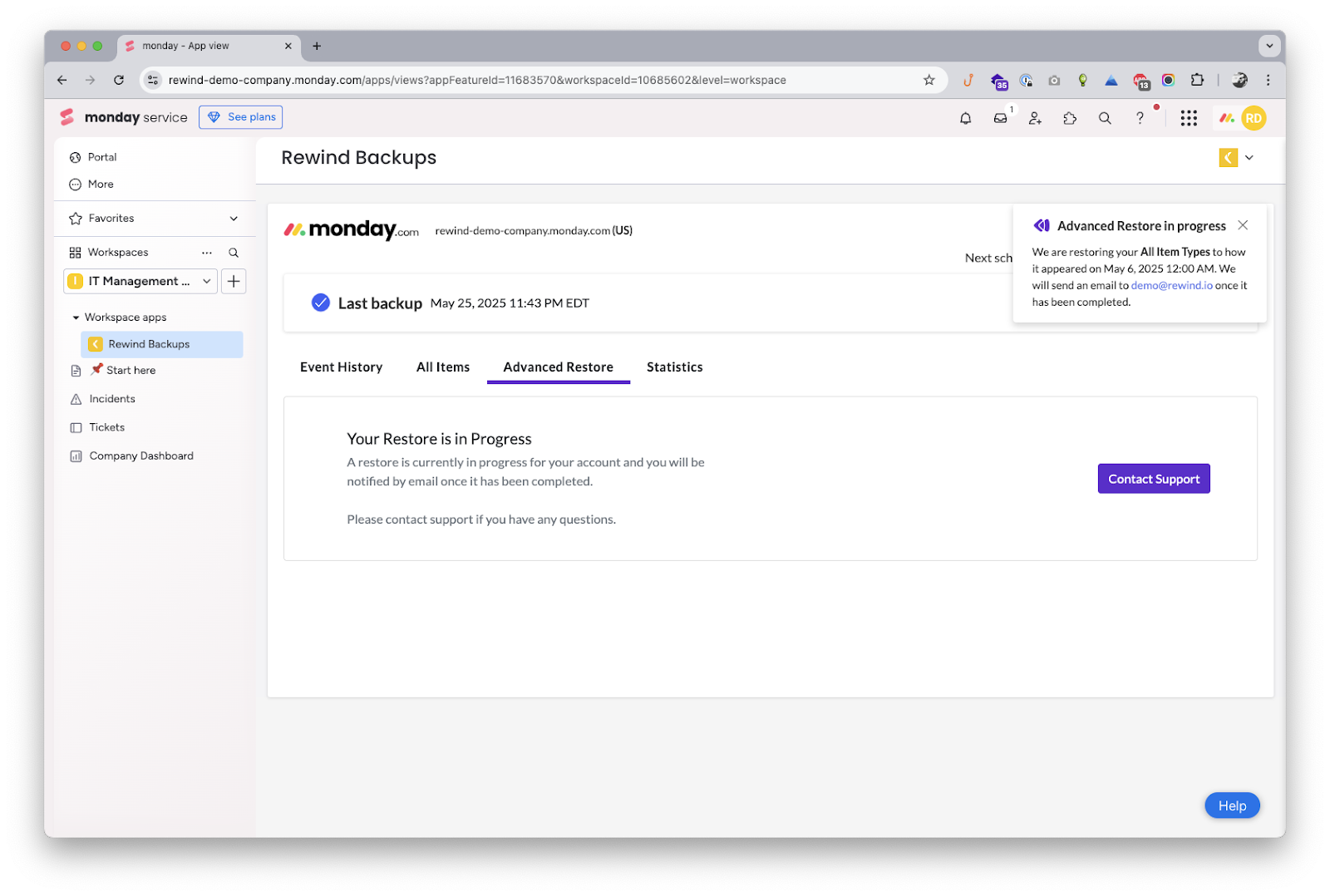Select the Advanced Restore tab
The height and width of the screenshot is (896, 1330).
[558, 367]
